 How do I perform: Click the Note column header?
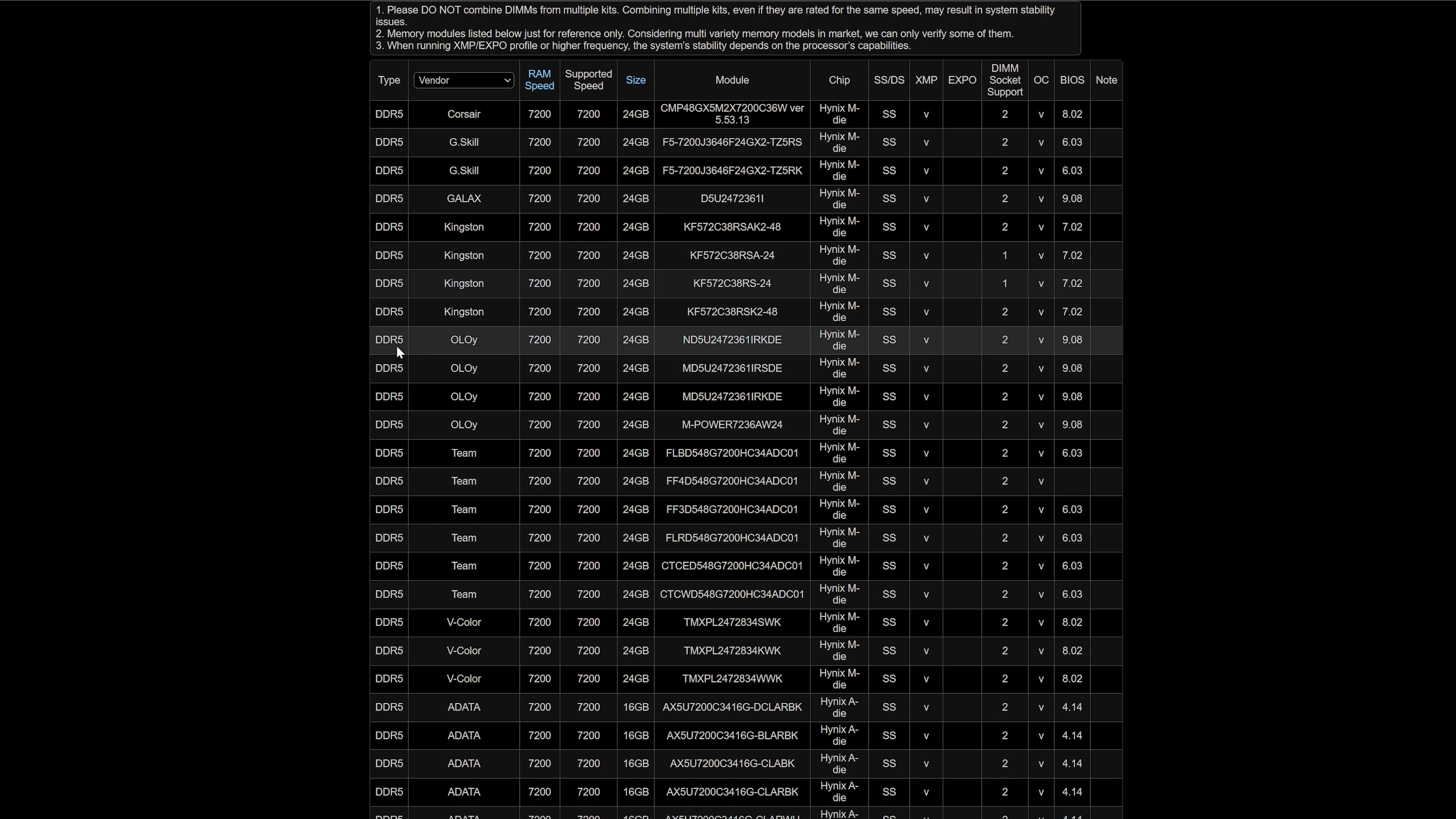(x=1106, y=80)
